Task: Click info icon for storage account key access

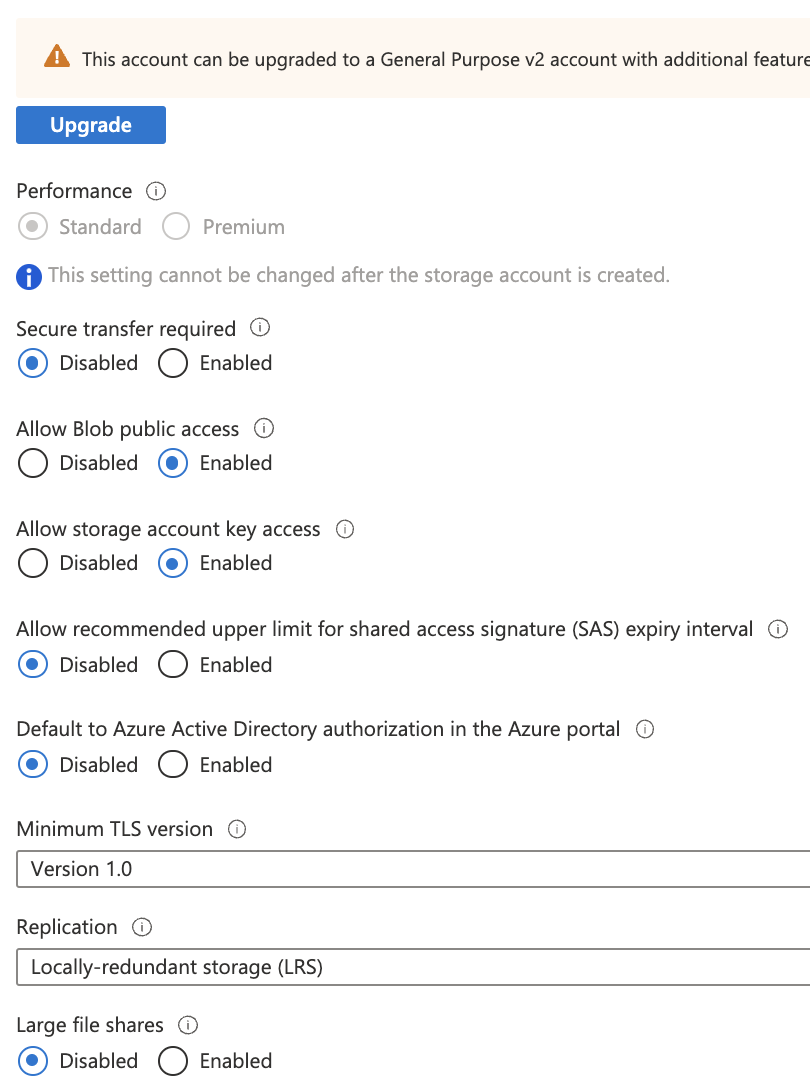Action: [x=345, y=529]
